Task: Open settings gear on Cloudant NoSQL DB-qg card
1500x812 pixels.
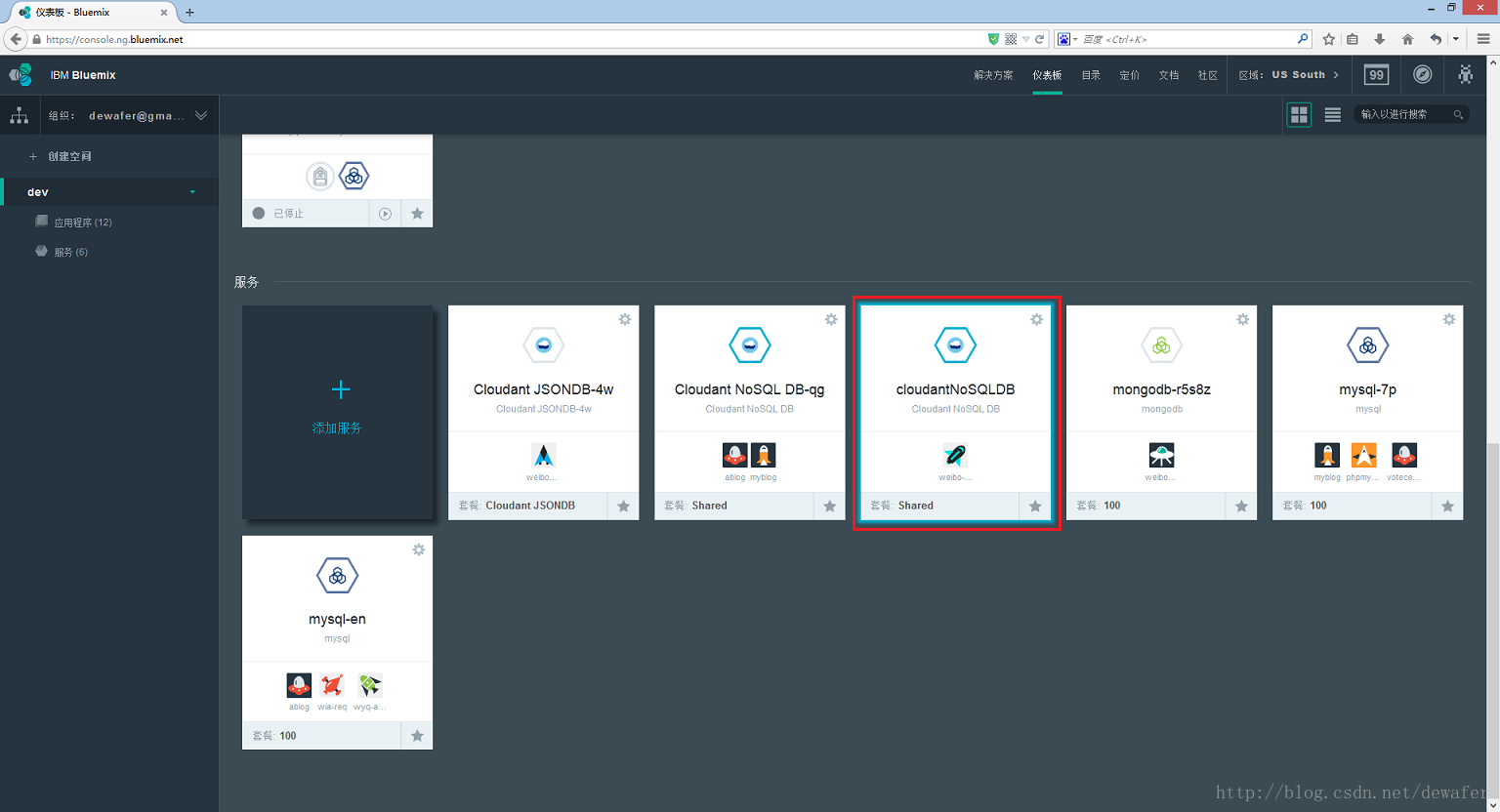Action: (831, 319)
